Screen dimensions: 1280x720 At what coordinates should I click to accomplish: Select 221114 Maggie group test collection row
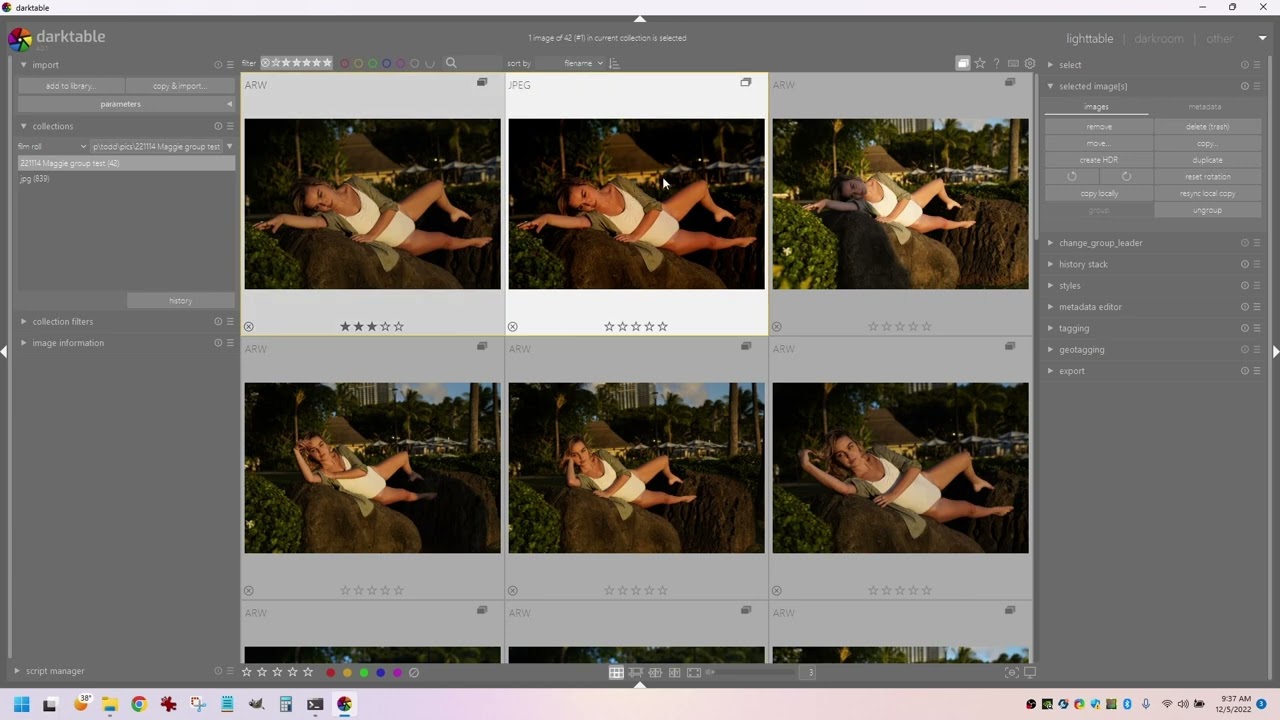pos(126,163)
